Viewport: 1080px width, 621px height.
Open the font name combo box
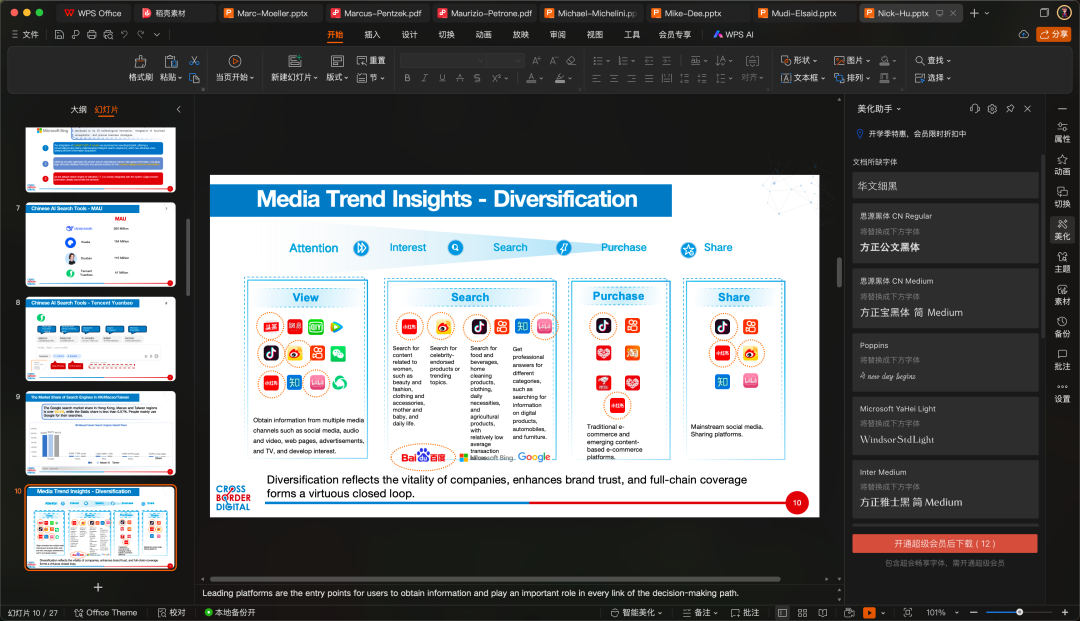tap(442, 61)
